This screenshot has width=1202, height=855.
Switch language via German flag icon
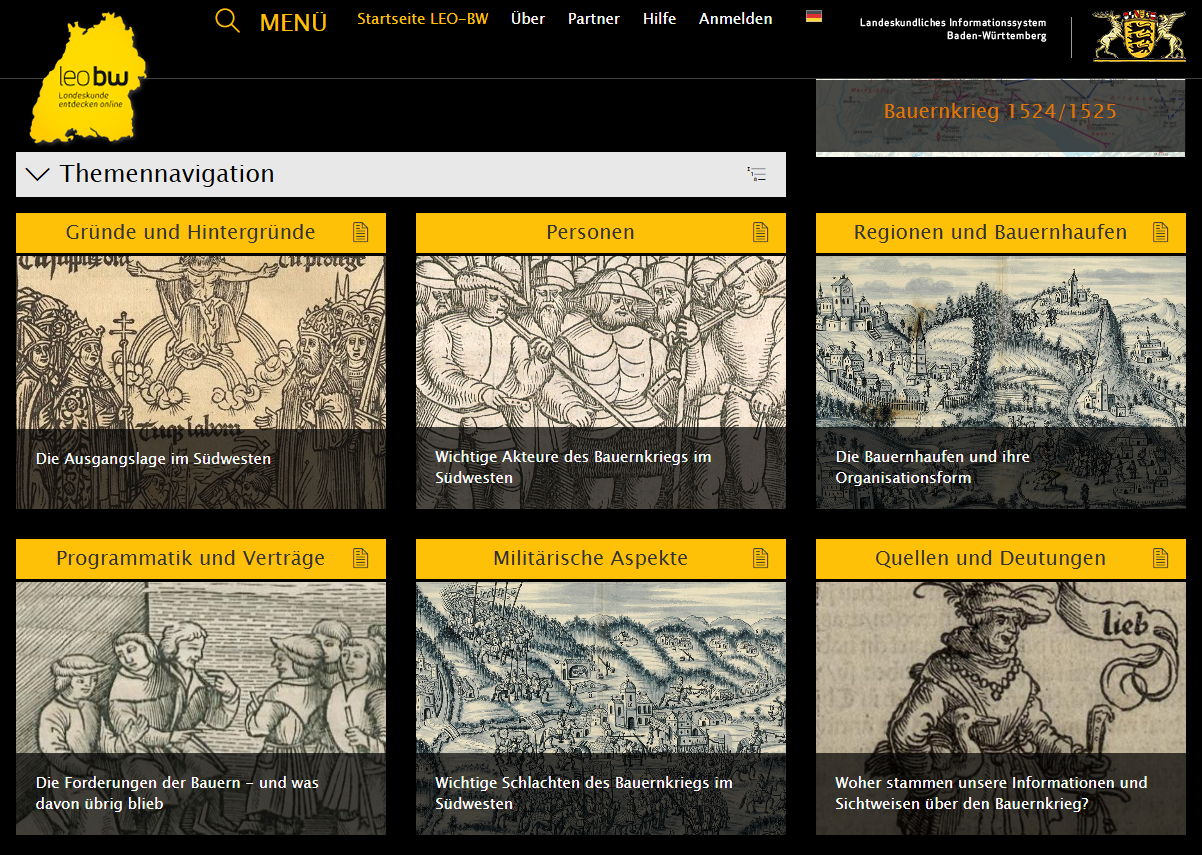814,16
